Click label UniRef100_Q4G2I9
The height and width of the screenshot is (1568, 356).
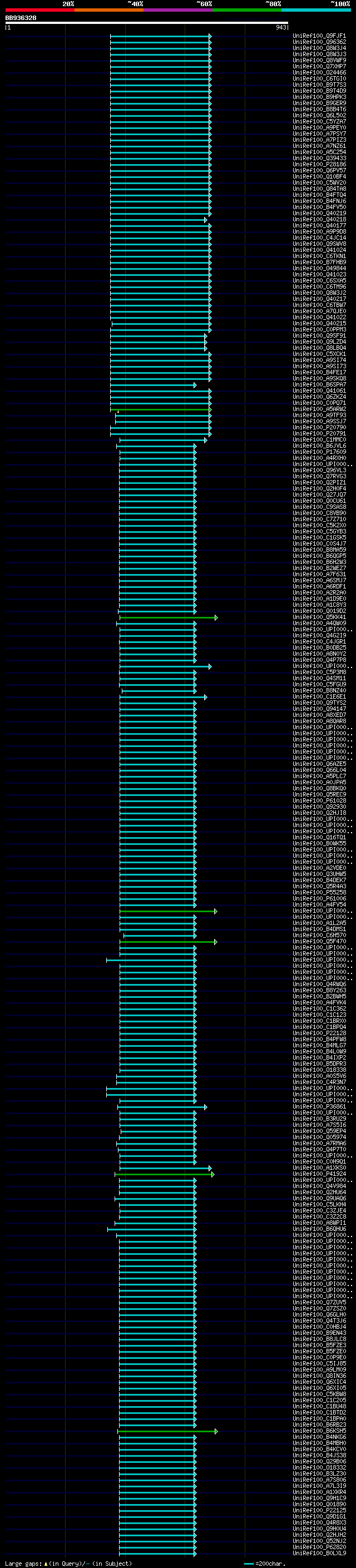click(319, 635)
